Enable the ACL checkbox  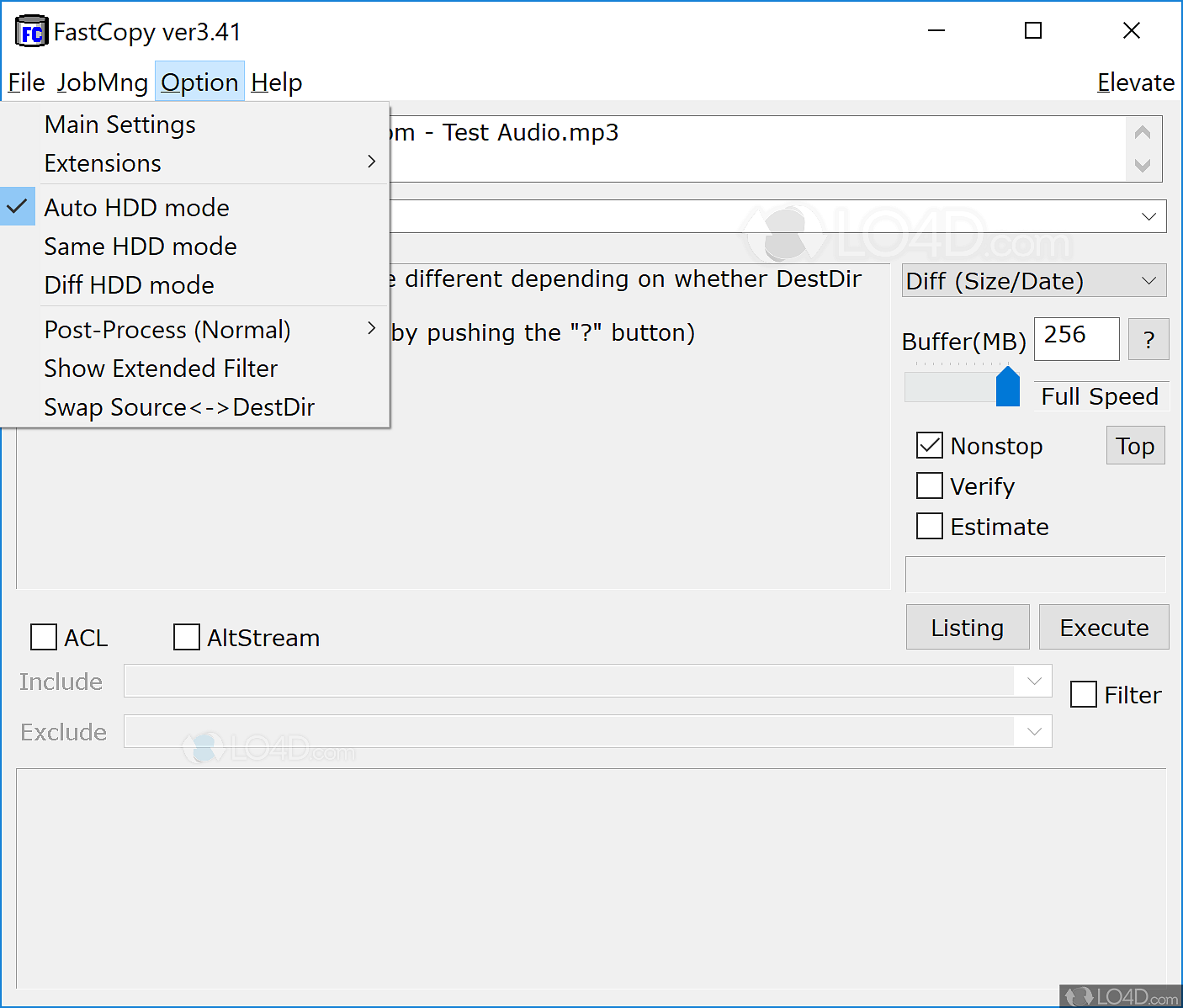click(44, 637)
